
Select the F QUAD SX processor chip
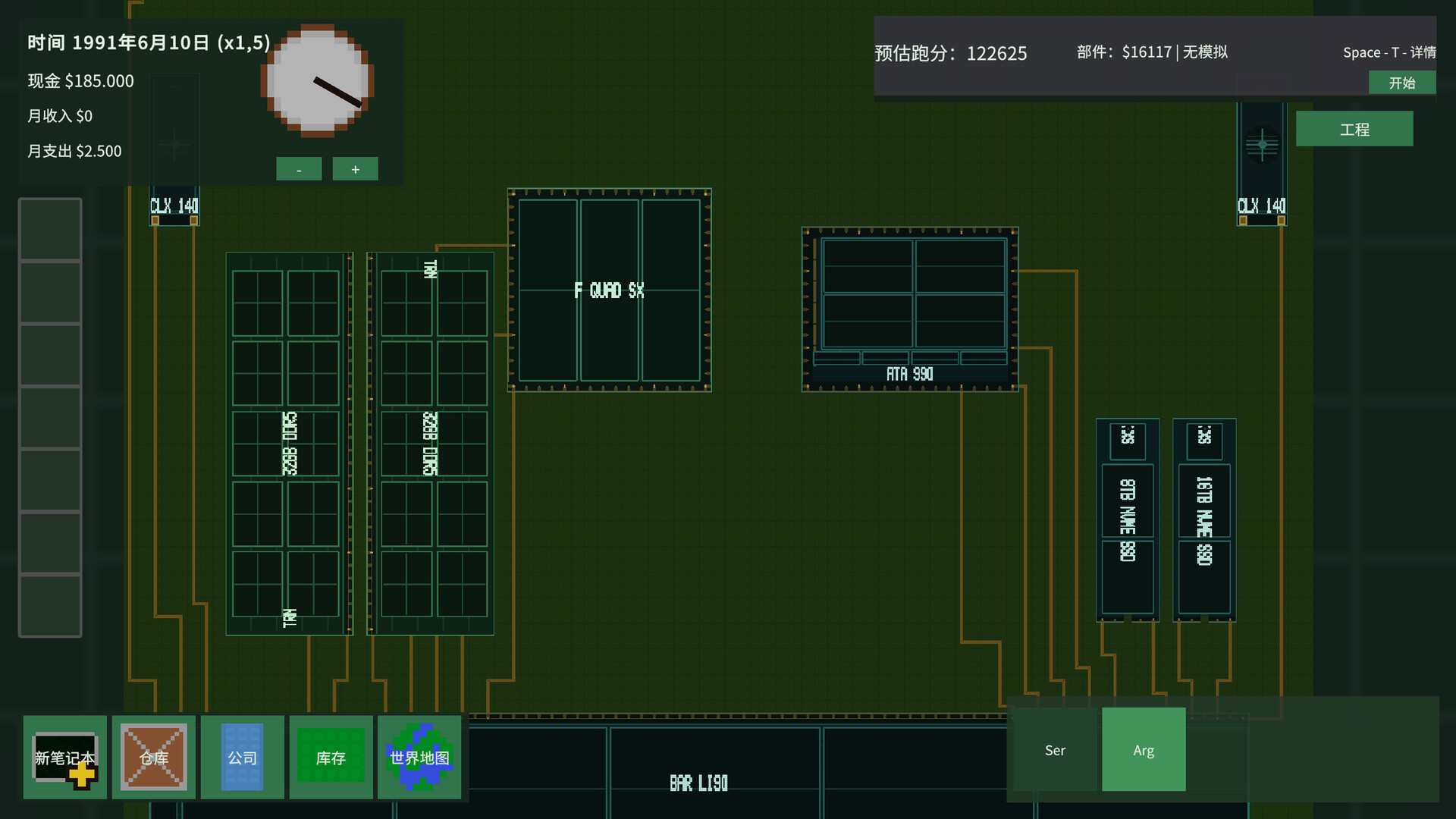(610, 290)
